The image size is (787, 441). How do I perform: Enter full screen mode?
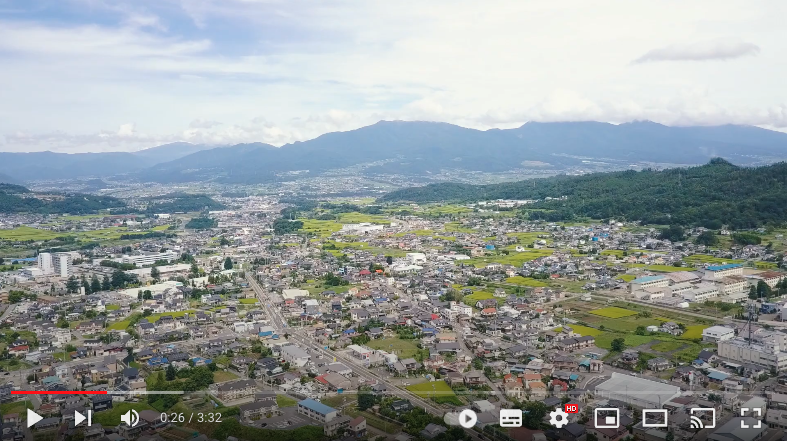pos(751,418)
